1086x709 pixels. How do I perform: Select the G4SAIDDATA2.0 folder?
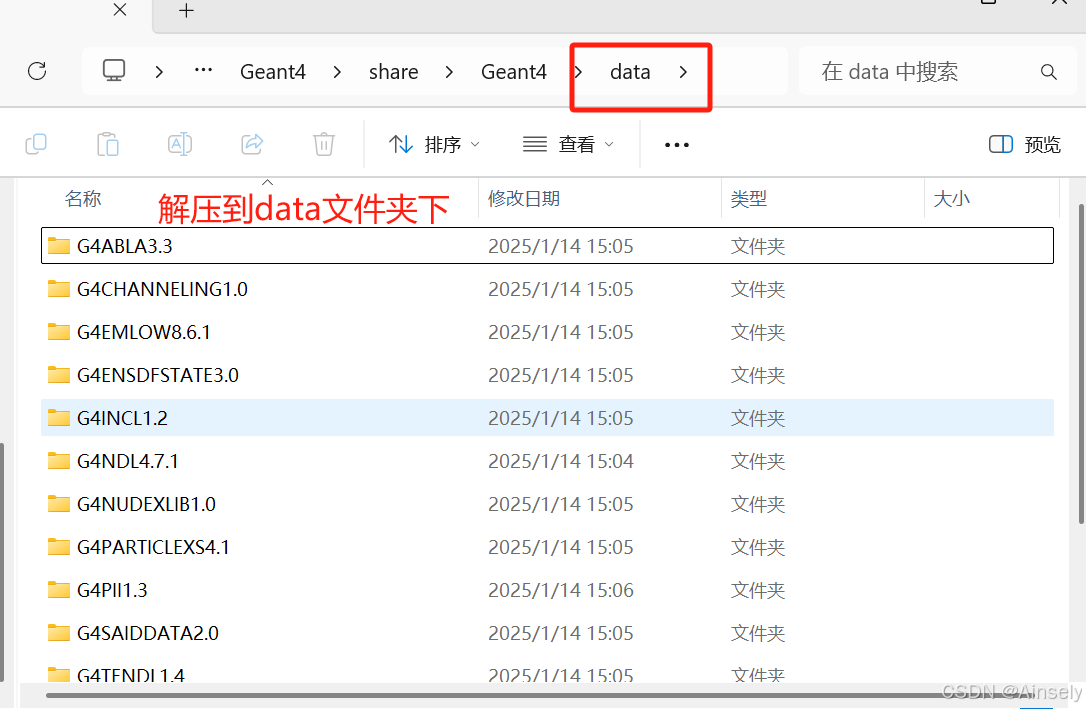(547, 632)
